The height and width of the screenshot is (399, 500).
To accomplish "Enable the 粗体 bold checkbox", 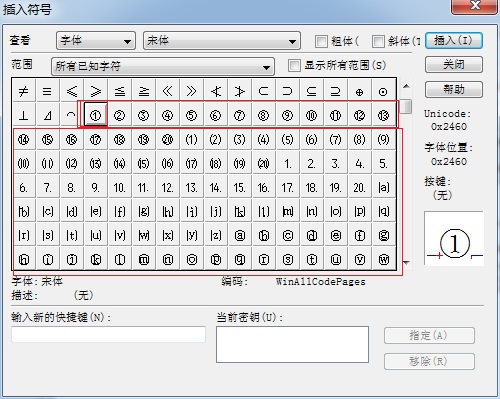I will (x=321, y=41).
